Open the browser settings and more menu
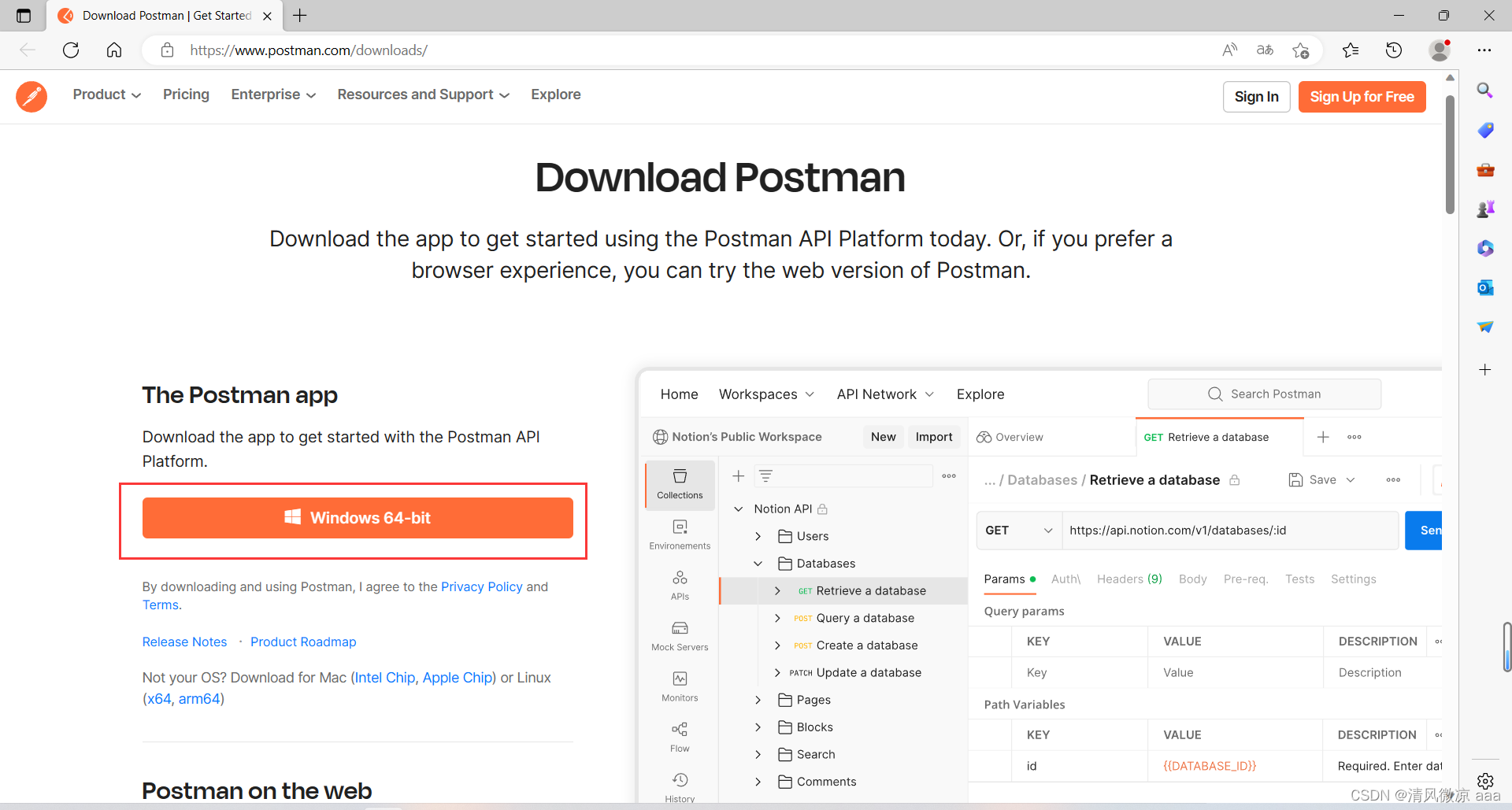This screenshot has width=1512, height=810. point(1484,50)
